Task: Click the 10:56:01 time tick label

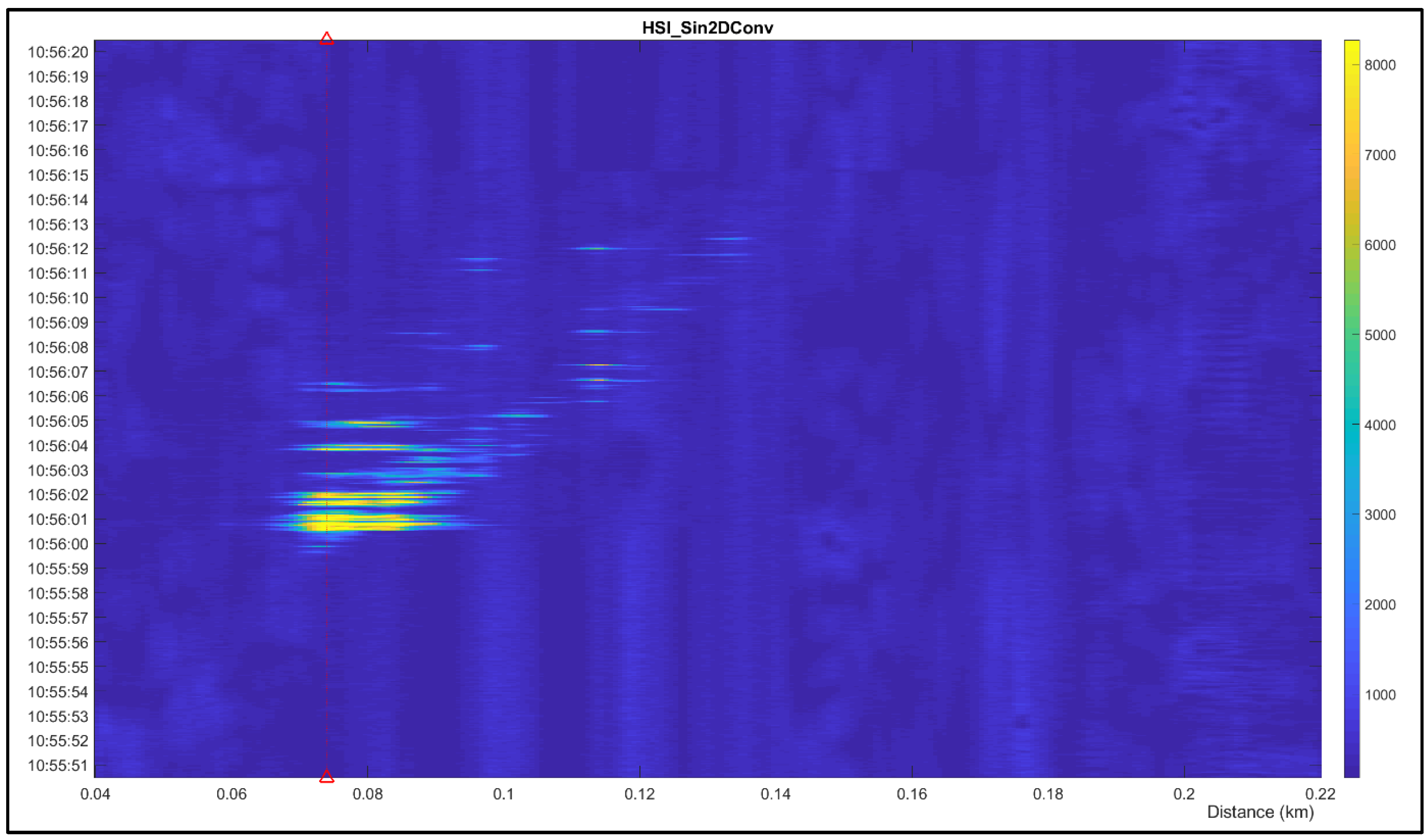Action: coord(58,519)
